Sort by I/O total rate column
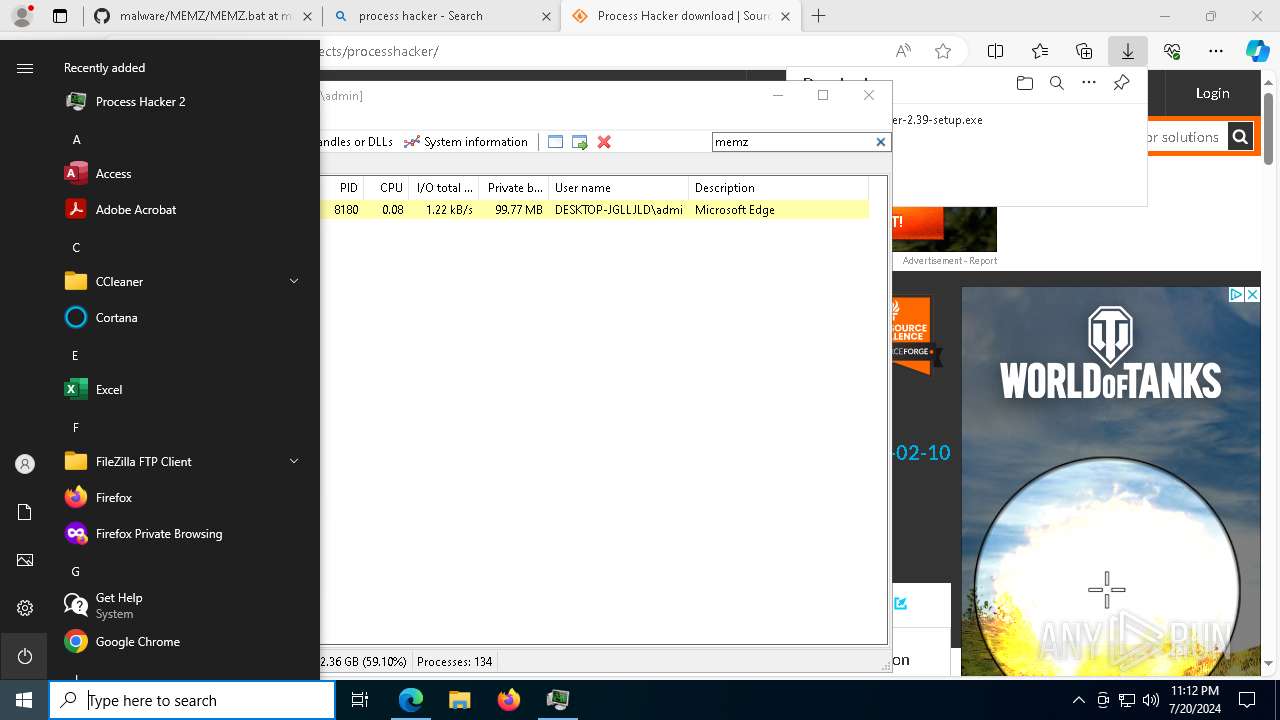 (444, 188)
